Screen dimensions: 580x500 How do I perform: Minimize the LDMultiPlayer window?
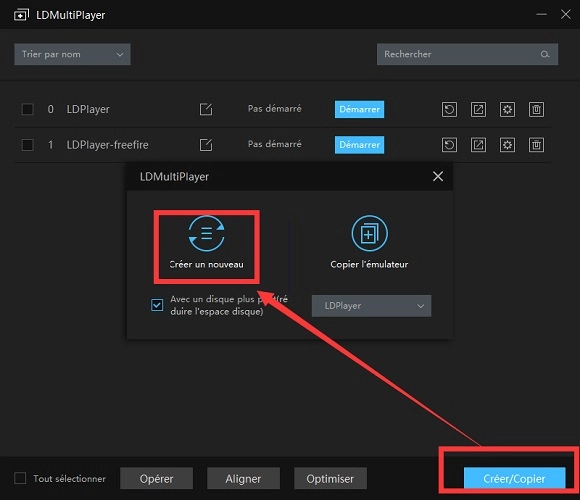click(x=541, y=14)
